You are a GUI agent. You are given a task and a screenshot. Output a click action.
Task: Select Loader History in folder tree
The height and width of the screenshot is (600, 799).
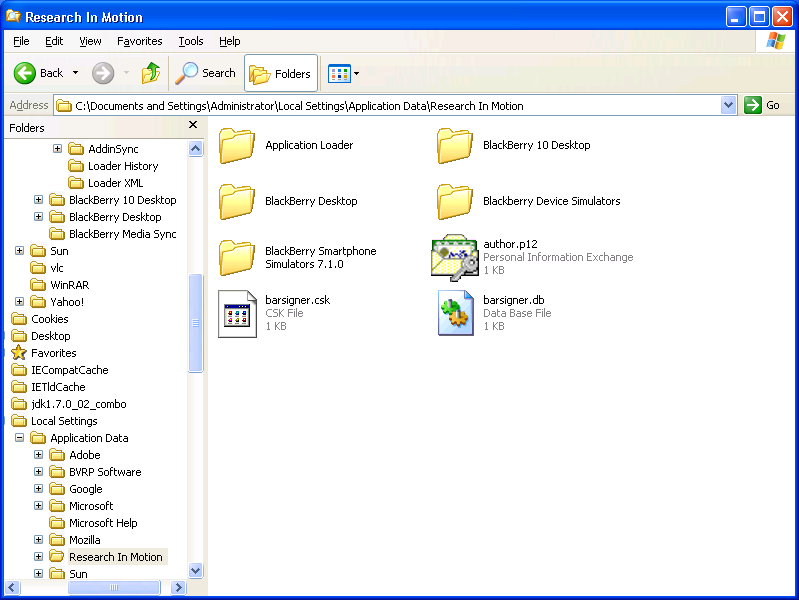[x=113, y=166]
